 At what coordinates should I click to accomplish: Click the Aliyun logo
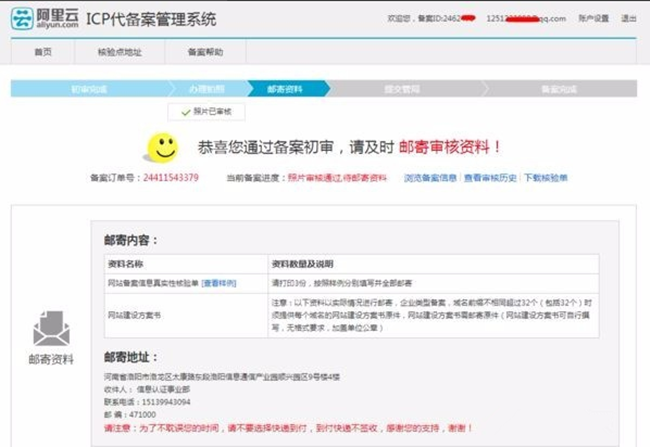(x=45, y=18)
